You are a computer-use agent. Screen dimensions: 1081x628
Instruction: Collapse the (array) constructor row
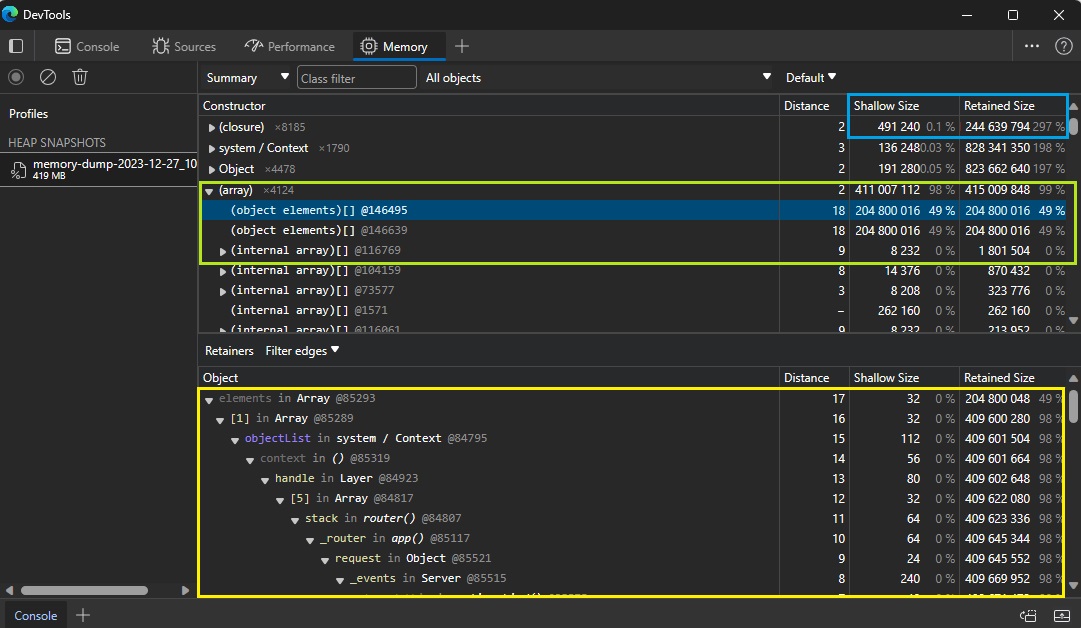click(211, 189)
